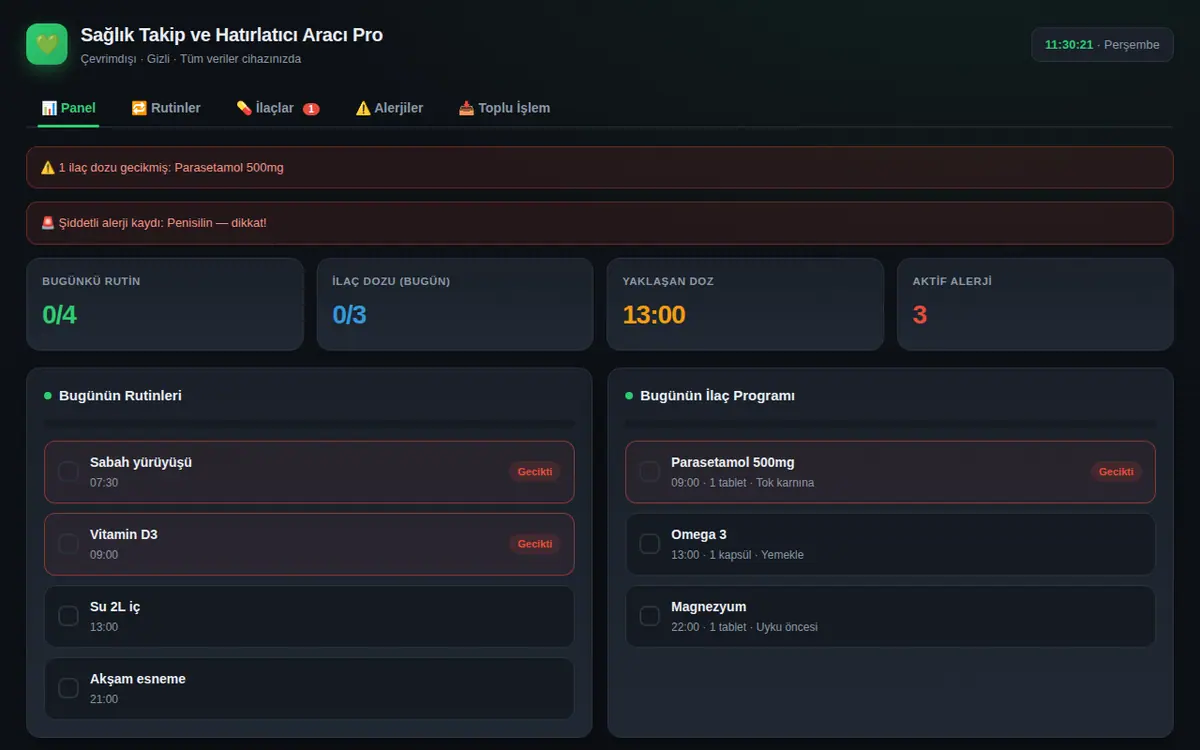Click the clock reading 11:30:21
The width and height of the screenshot is (1200, 750).
[1069, 45]
